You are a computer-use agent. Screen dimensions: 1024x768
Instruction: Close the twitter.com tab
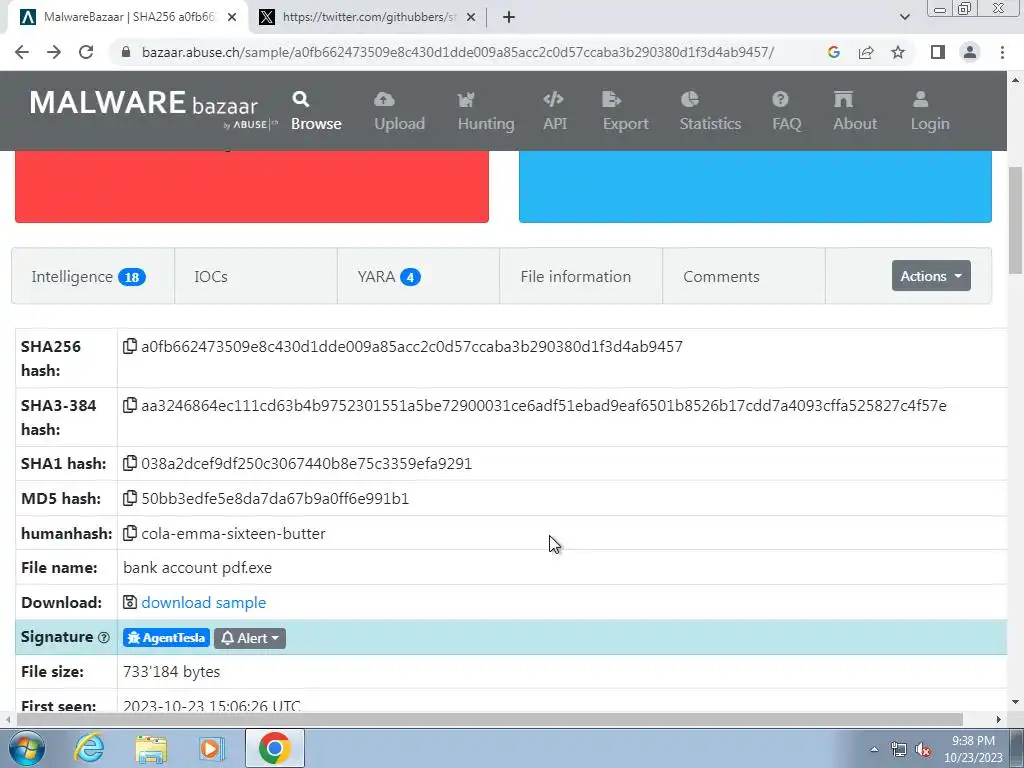[471, 18]
